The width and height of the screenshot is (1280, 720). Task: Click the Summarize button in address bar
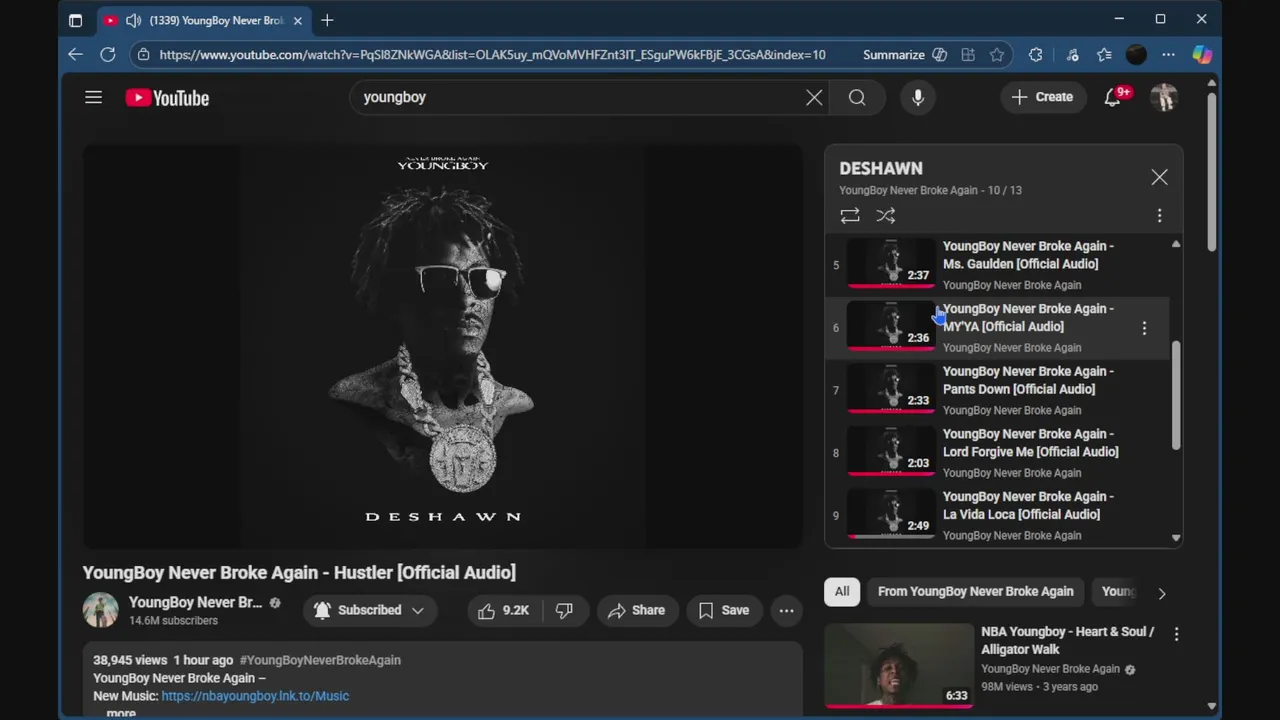tap(905, 55)
